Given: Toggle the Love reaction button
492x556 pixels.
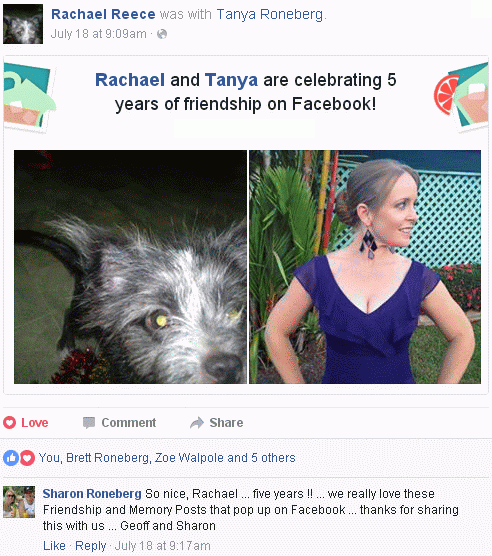Looking at the screenshot, I should [26, 422].
